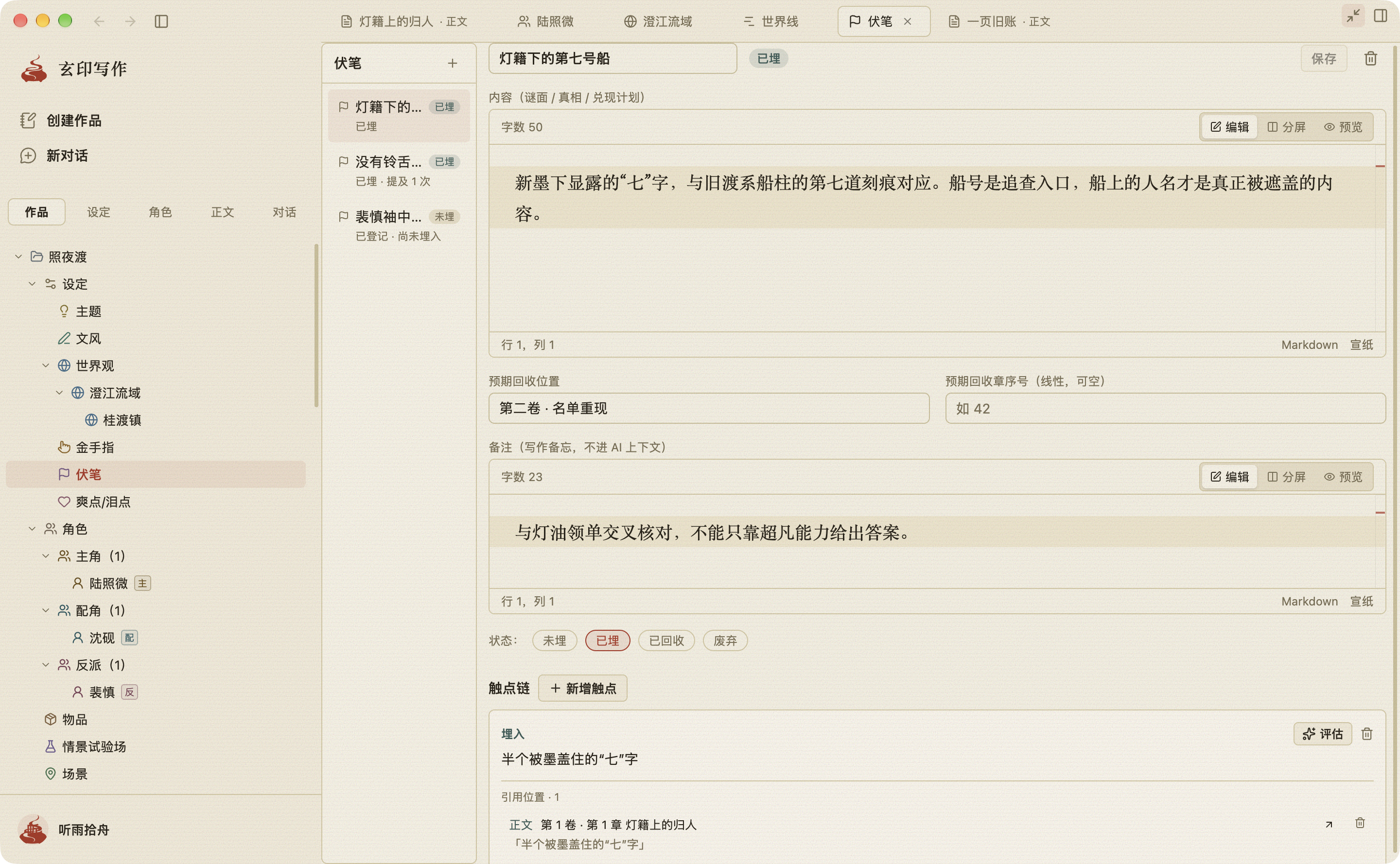Select the 设定 sidebar tab
The image size is (1400, 864).
(98, 212)
